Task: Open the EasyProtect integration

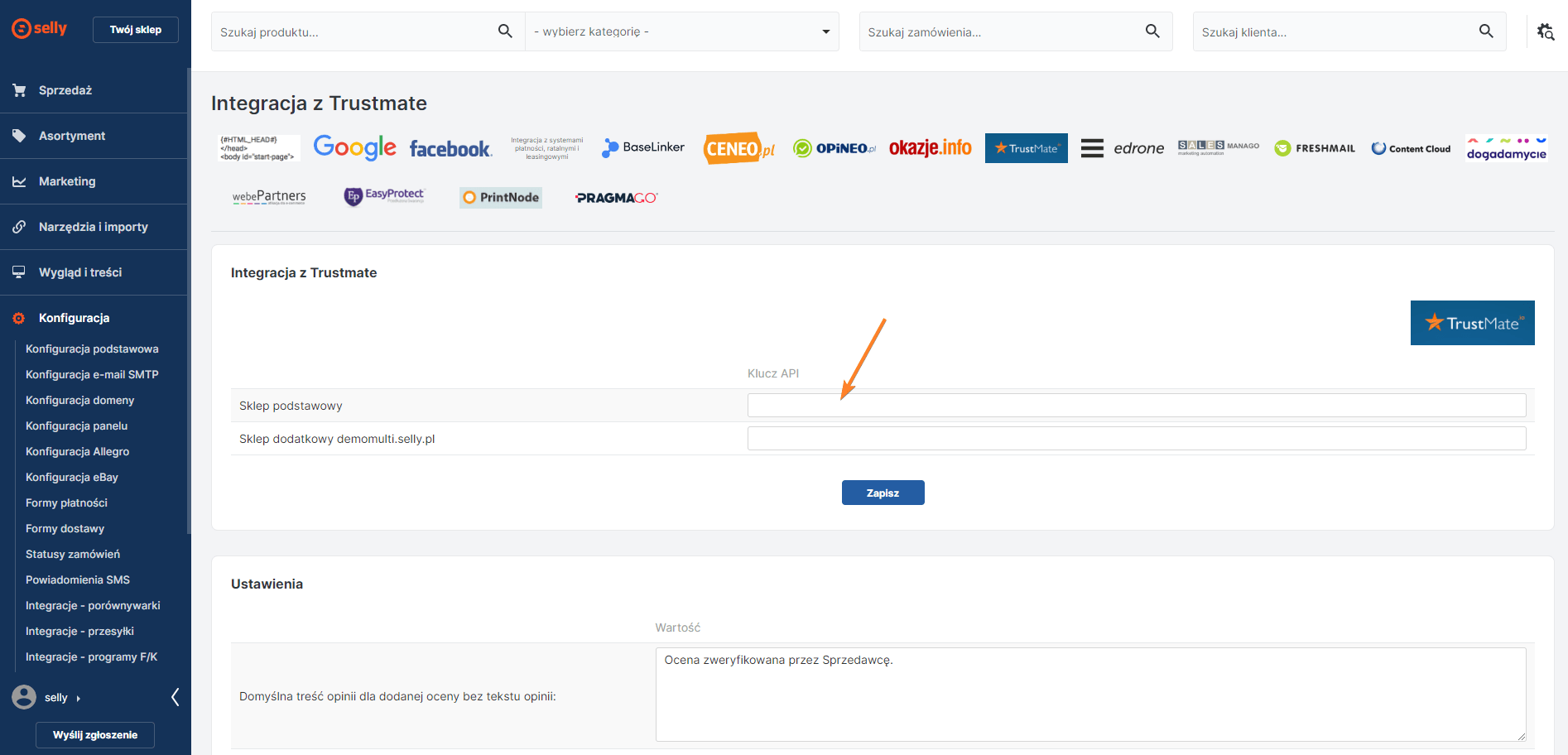Action: pyautogui.click(x=384, y=196)
